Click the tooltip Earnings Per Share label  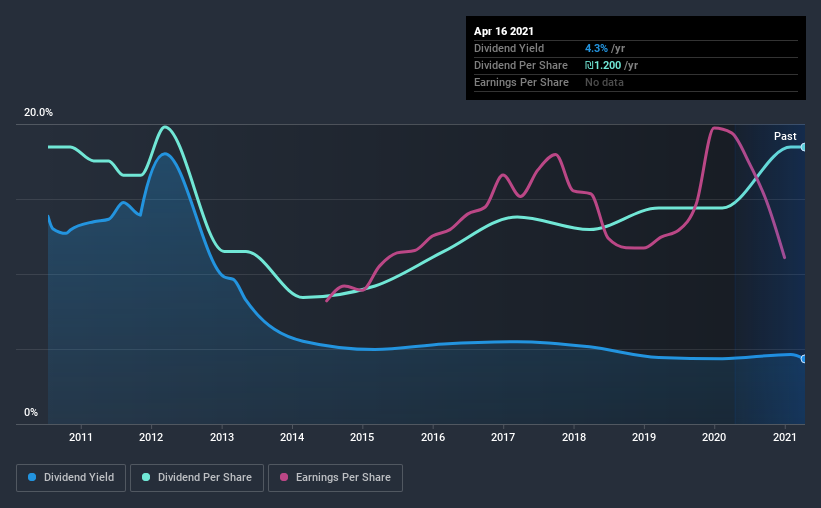coord(521,82)
